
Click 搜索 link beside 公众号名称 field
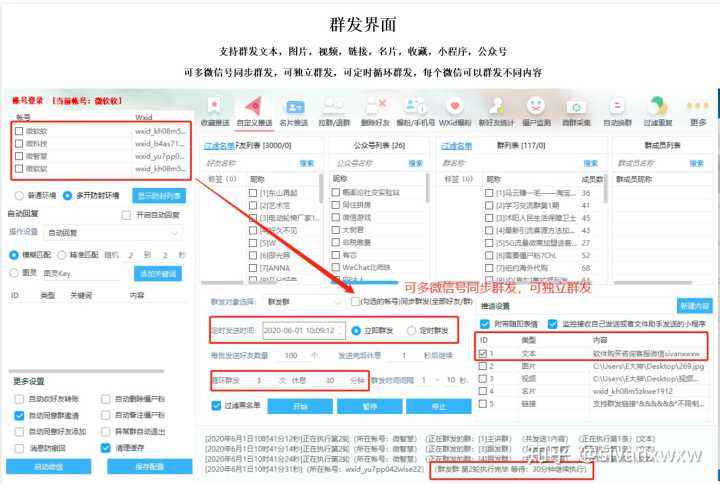tap(416, 163)
